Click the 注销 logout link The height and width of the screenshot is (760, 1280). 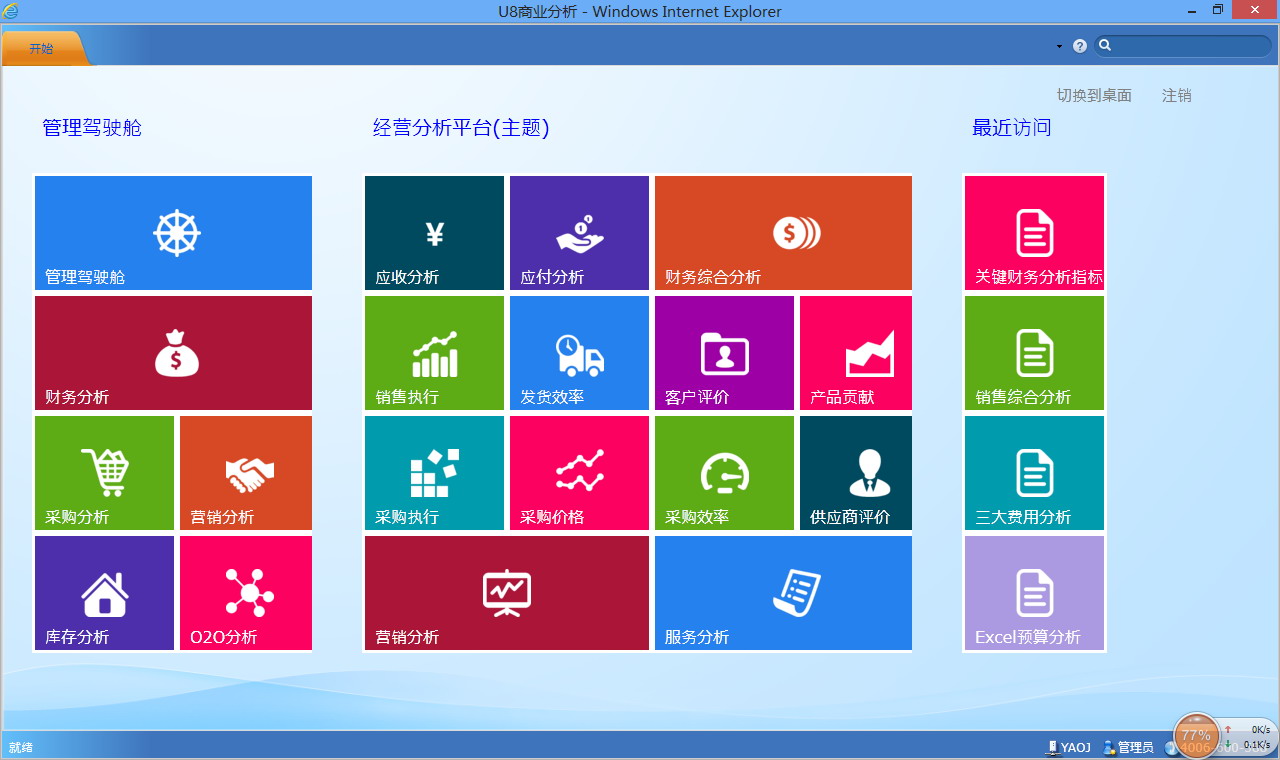pos(1177,95)
